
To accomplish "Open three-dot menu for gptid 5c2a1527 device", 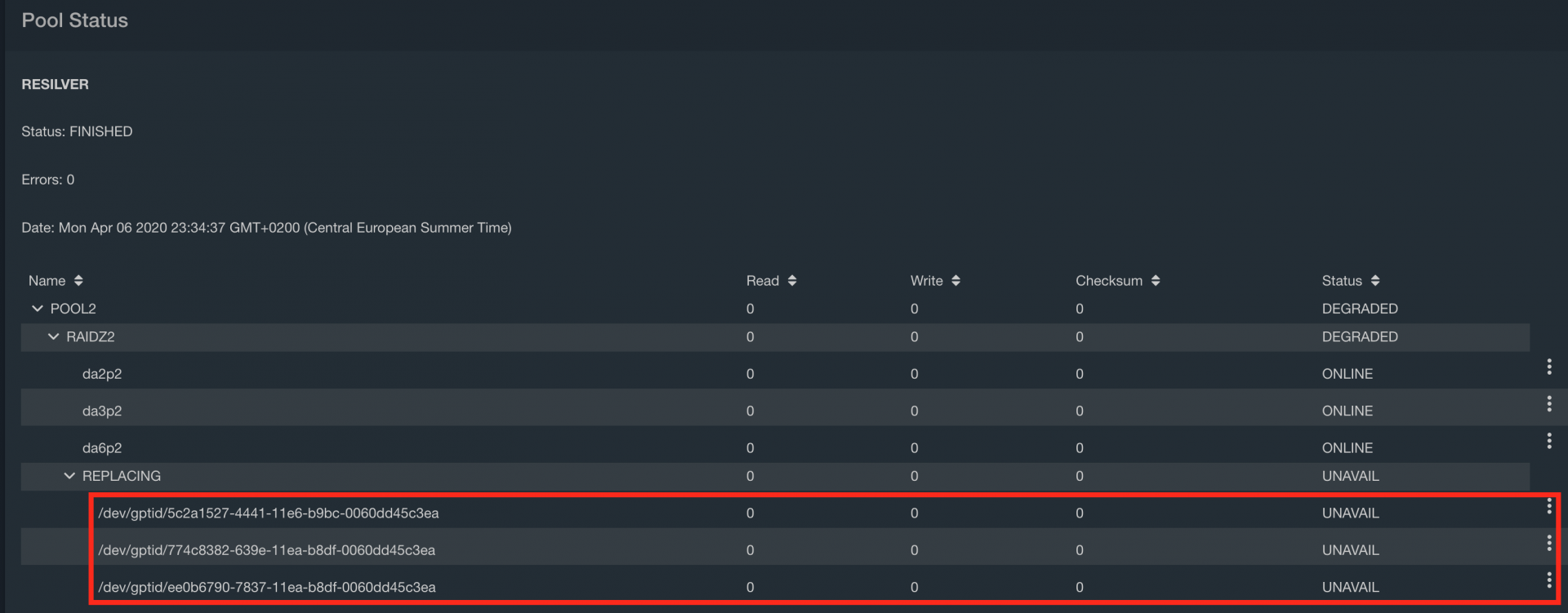I will [x=1548, y=507].
